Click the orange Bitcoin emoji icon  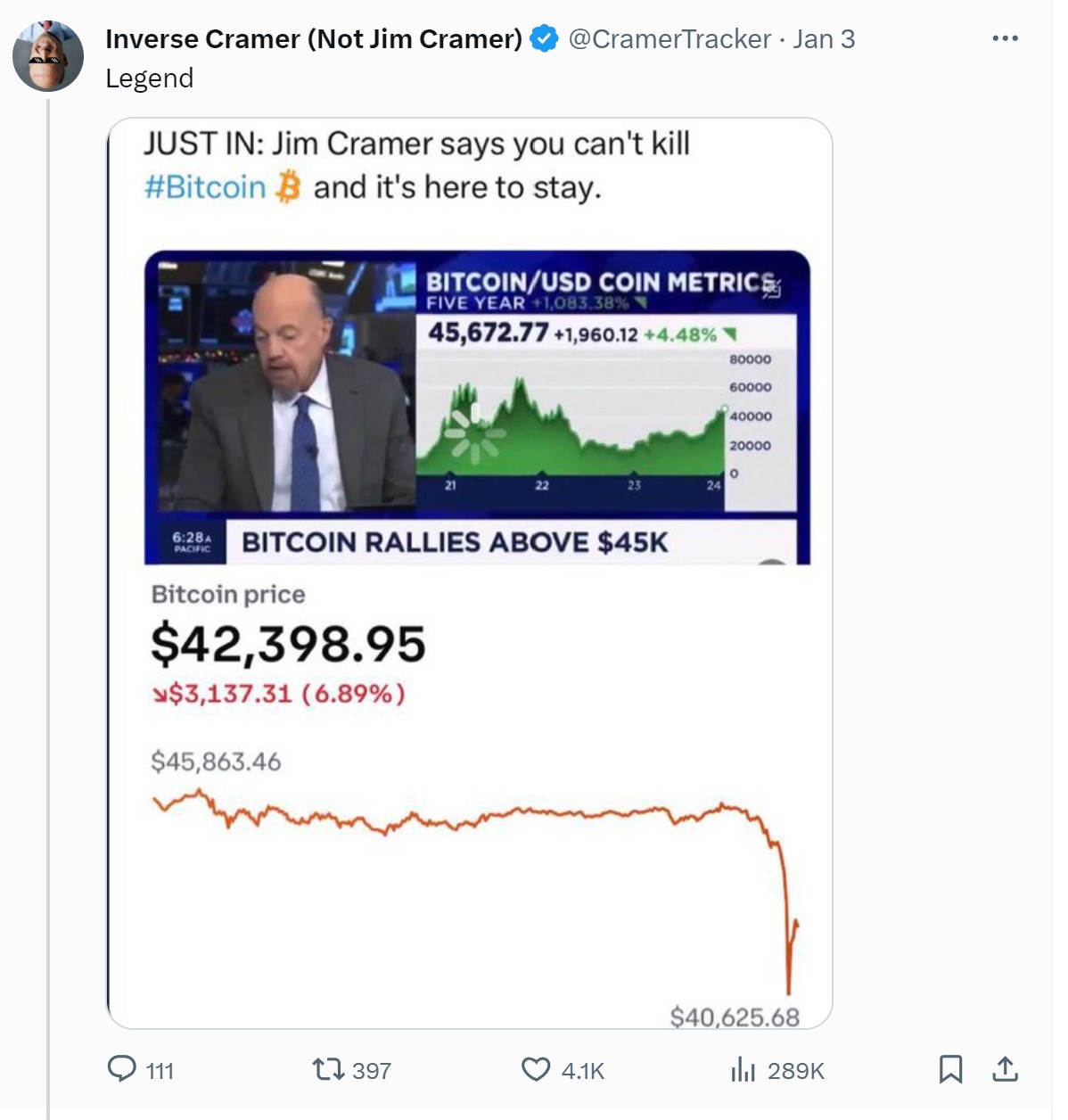pyautogui.click(x=288, y=187)
